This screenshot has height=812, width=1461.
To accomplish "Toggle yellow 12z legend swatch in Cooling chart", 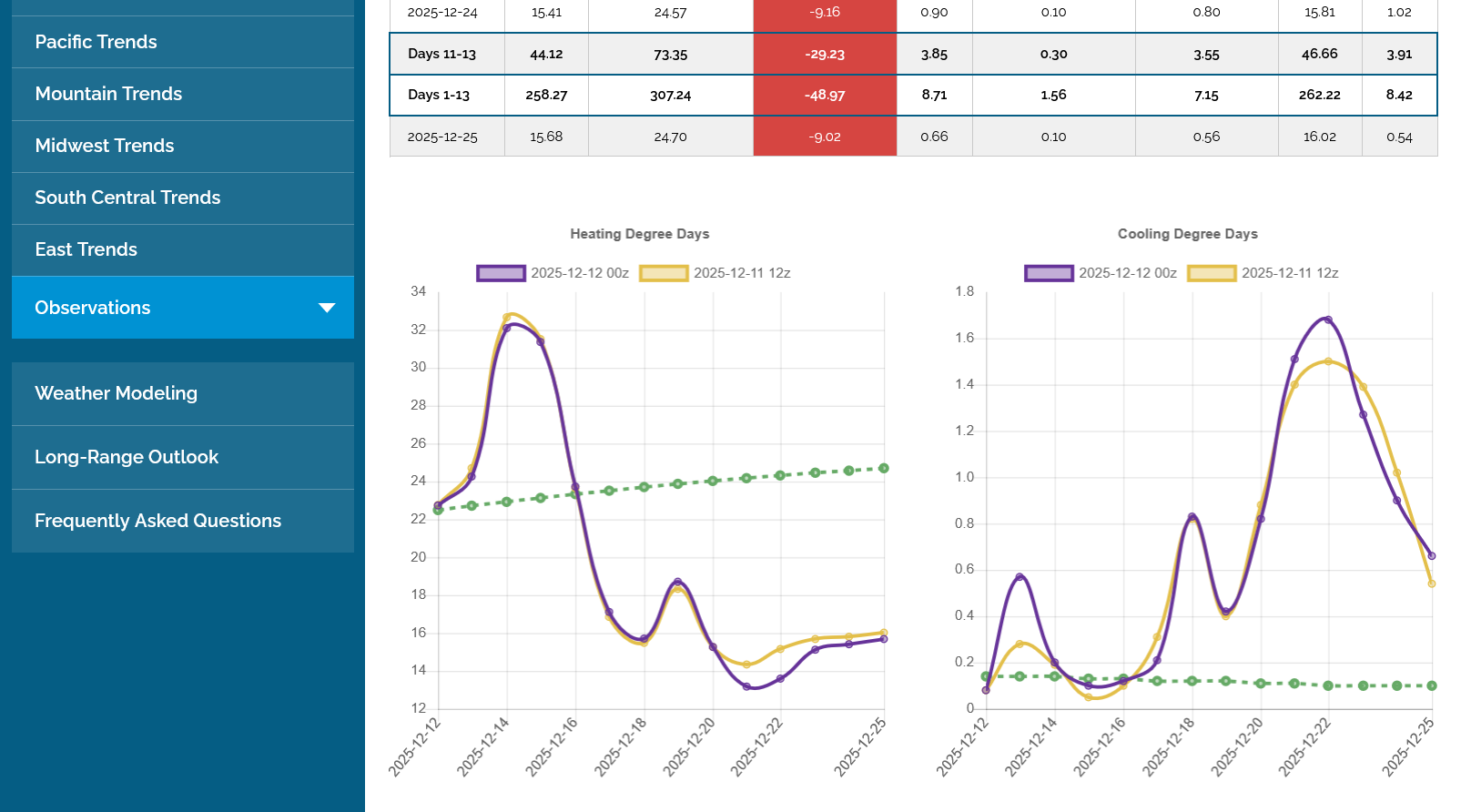I will tap(1212, 273).
